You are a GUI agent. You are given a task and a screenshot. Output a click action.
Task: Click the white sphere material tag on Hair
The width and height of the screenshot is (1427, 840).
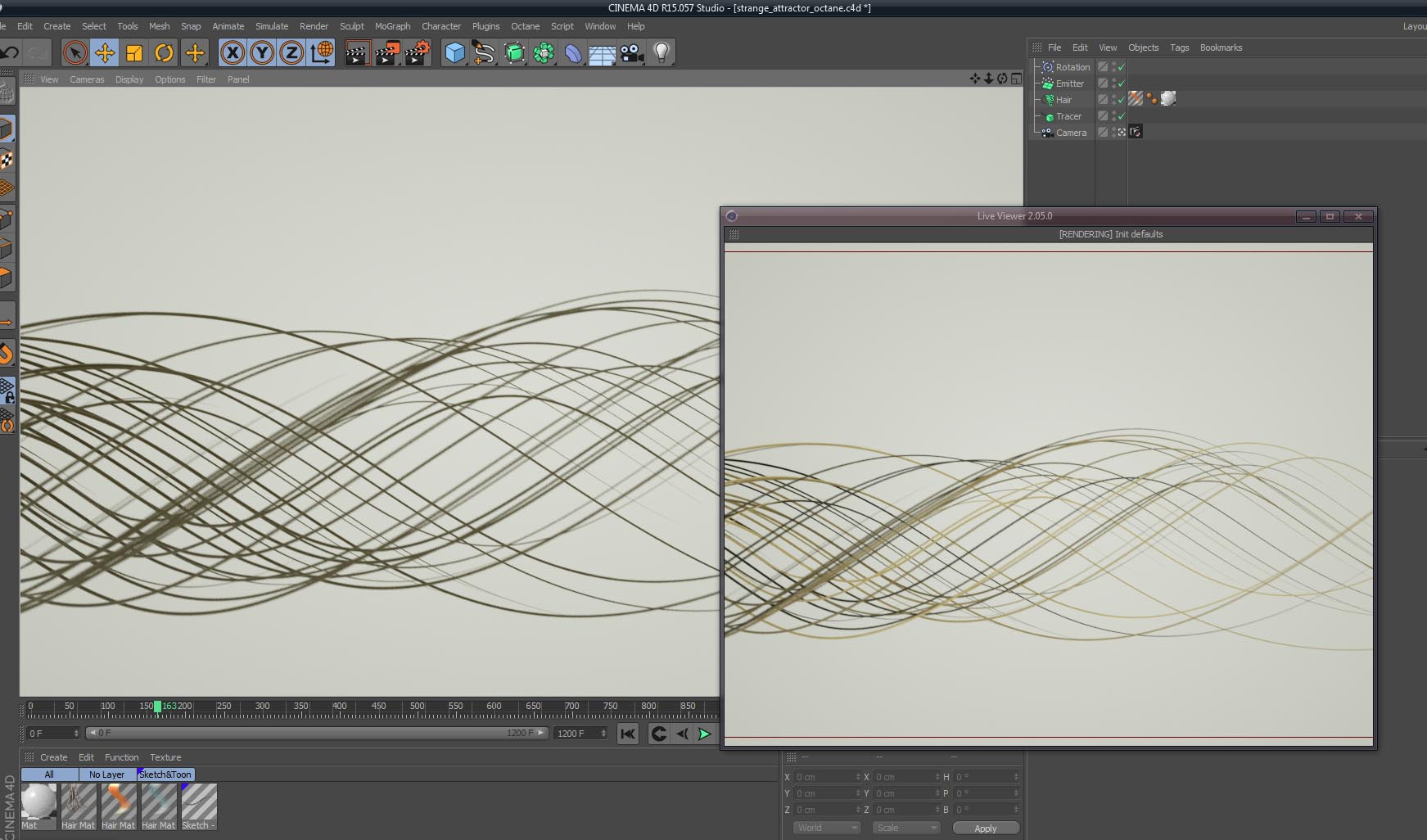click(1168, 99)
